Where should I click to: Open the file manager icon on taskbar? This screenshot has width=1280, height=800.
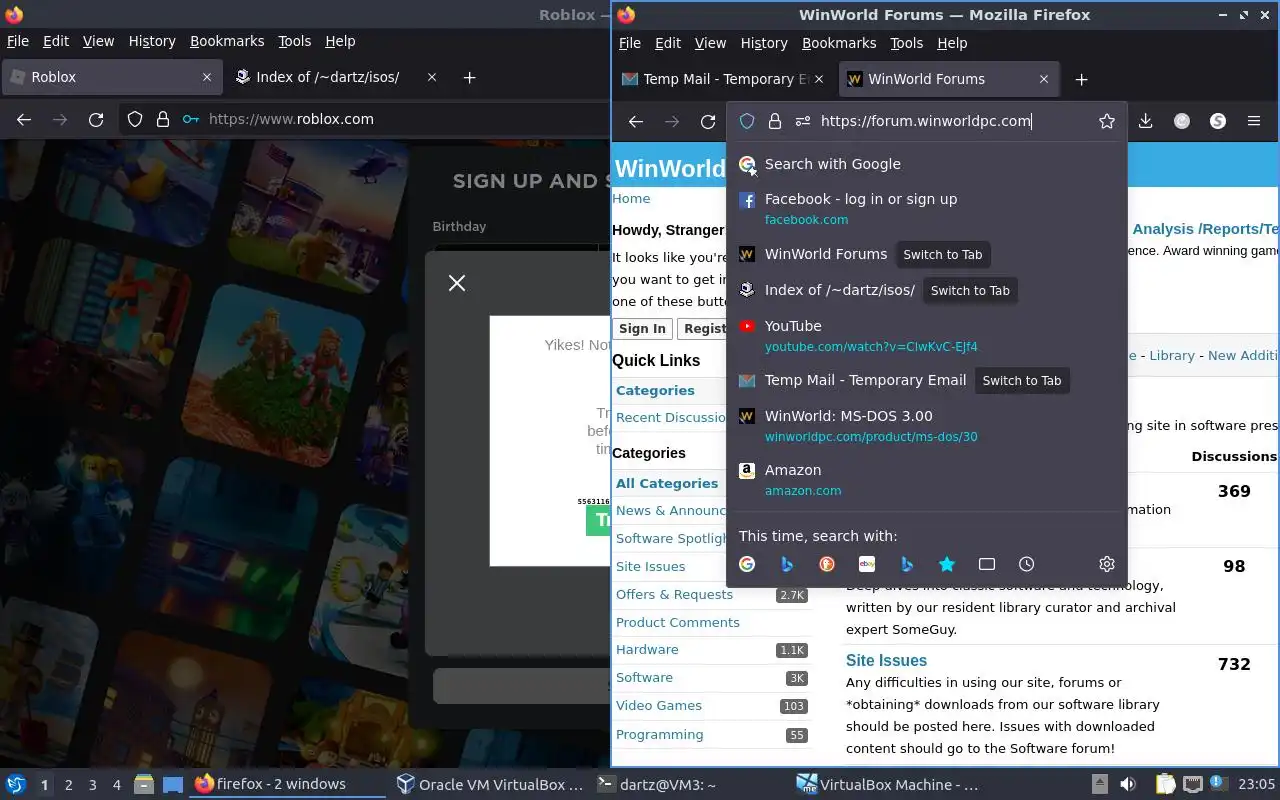[x=143, y=784]
